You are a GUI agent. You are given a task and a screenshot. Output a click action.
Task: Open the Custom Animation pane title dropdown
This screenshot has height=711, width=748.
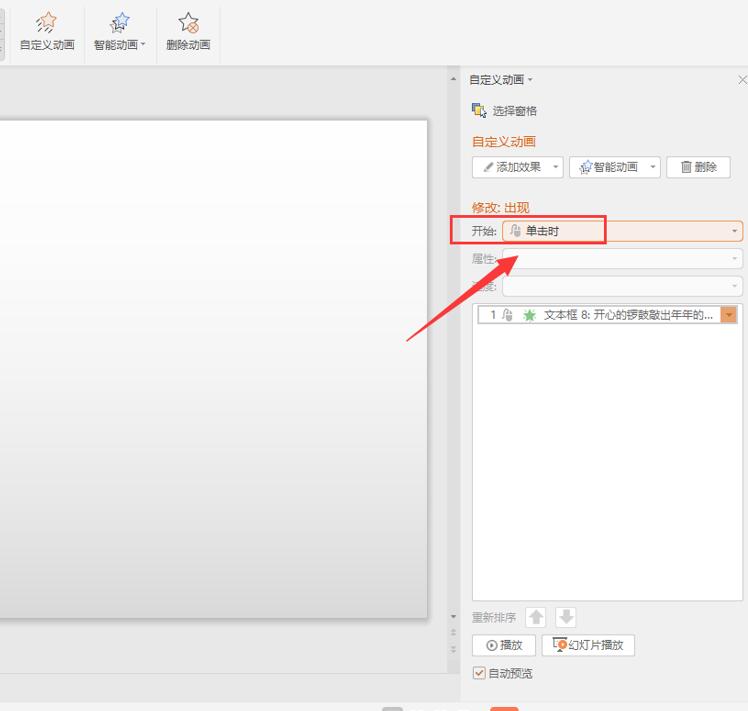pos(530,80)
